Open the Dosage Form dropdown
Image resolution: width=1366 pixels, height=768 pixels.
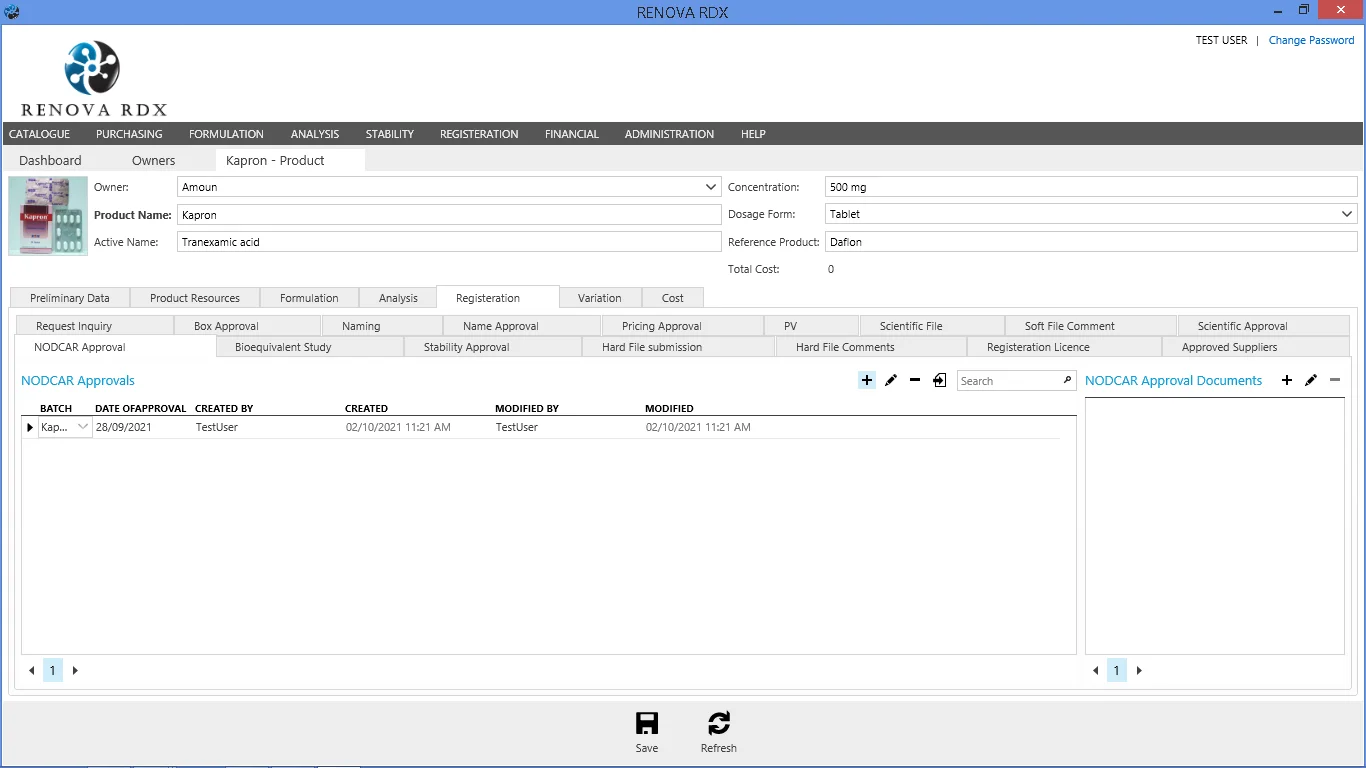click(1347, 214)
